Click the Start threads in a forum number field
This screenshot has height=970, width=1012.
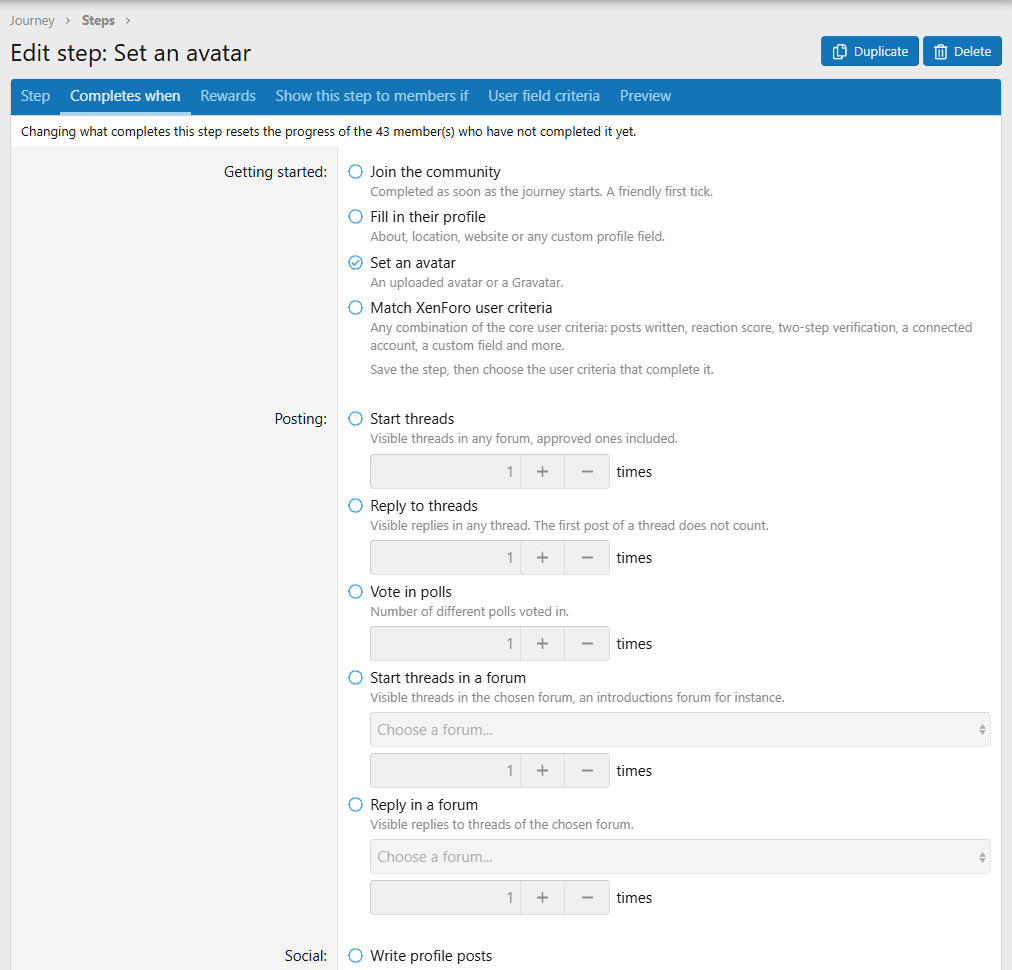pyautogui.click(x=445, y=771)
